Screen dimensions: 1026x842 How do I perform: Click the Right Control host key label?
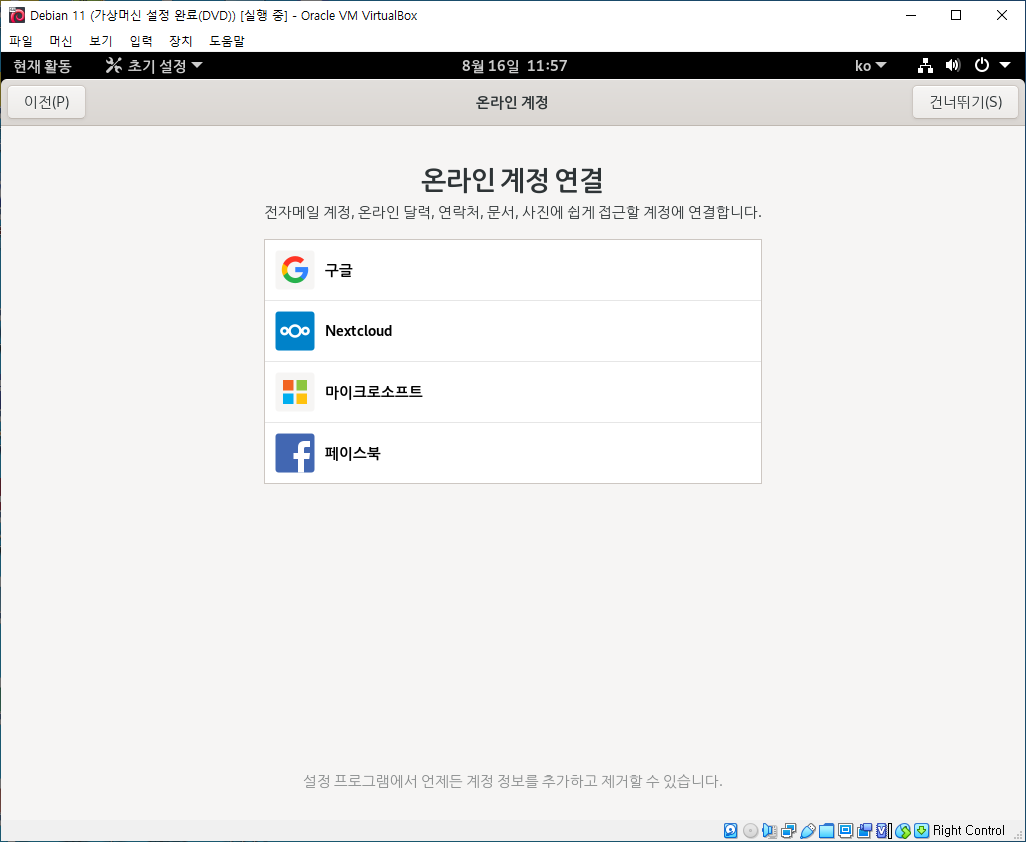click(968, 830)
